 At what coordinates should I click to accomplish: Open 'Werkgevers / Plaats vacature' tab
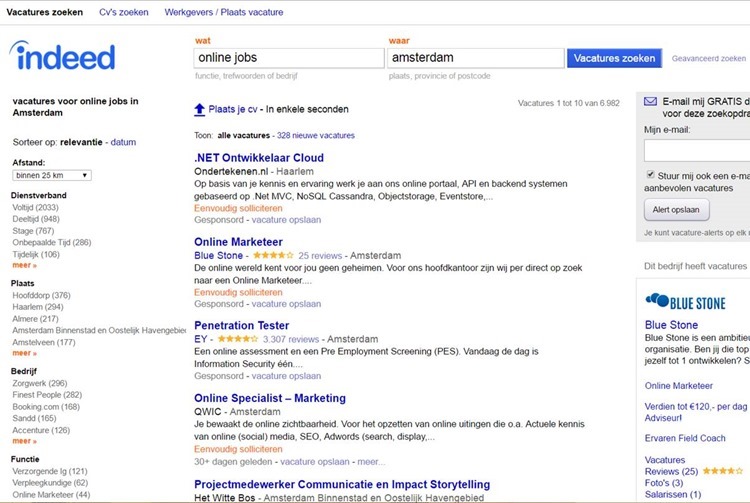[x=224, y=12]
